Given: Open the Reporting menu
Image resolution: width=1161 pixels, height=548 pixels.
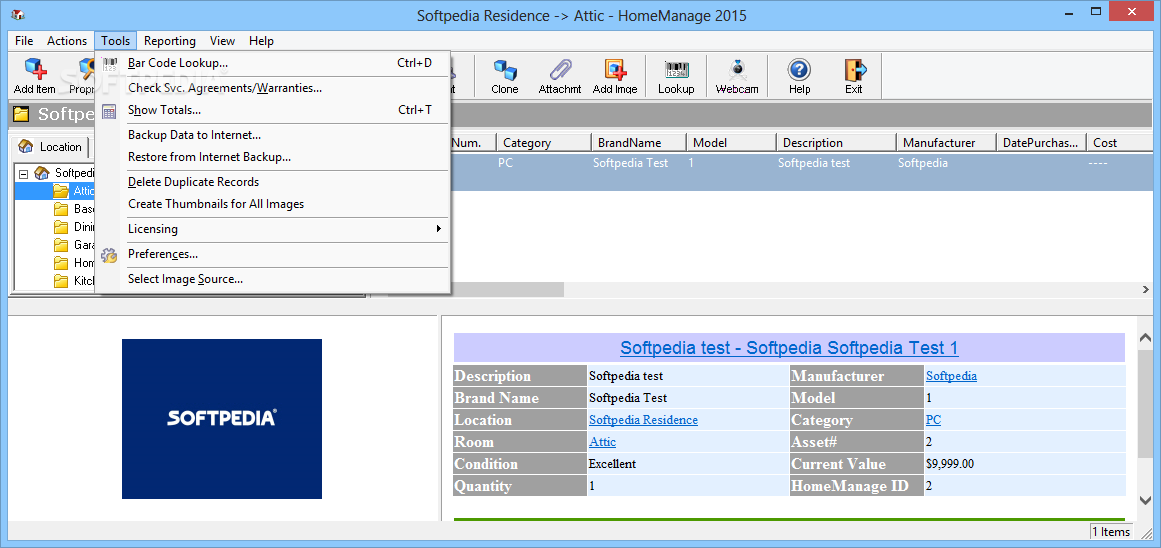Looking at the screenshot, I should point(170,41).
